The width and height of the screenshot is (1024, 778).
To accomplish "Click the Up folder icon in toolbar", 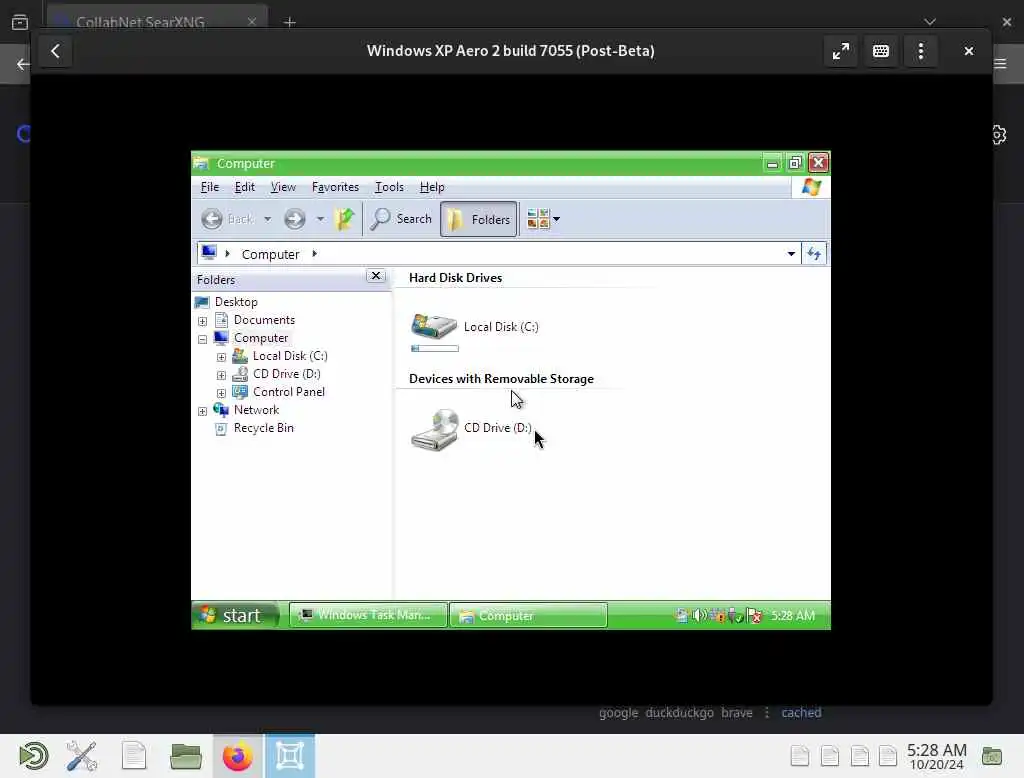I will pos(344,219).
